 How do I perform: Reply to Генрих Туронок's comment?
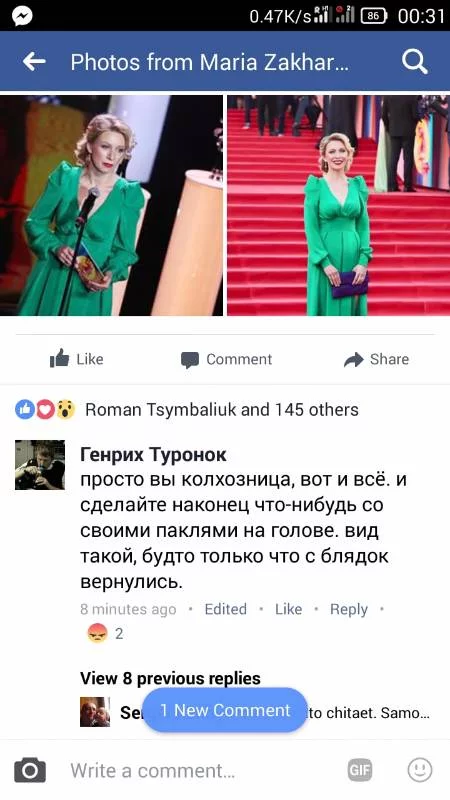pyautogui.click(x=348, y=609)
